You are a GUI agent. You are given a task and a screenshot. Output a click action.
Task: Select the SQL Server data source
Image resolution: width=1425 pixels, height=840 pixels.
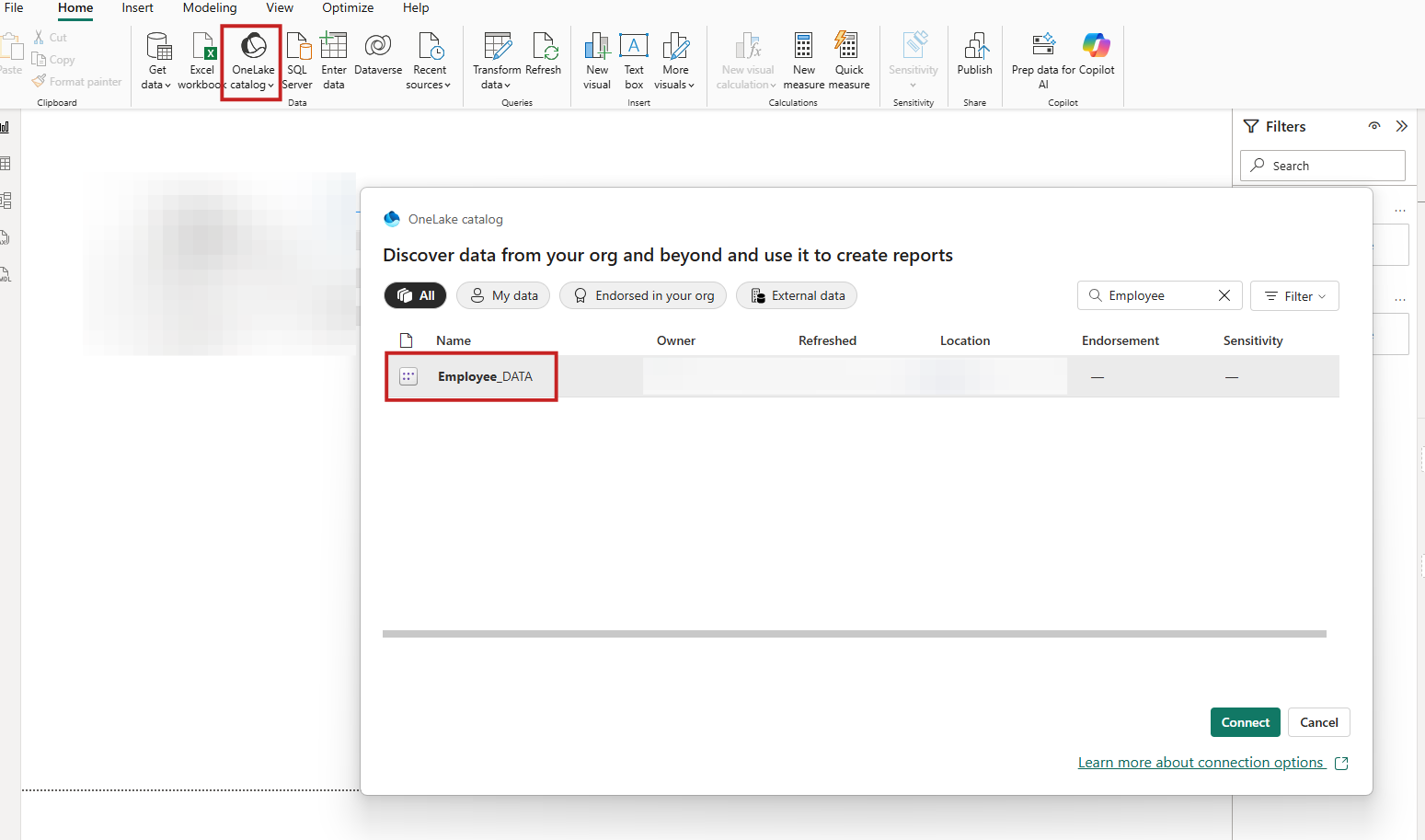(x=297, y=61)
